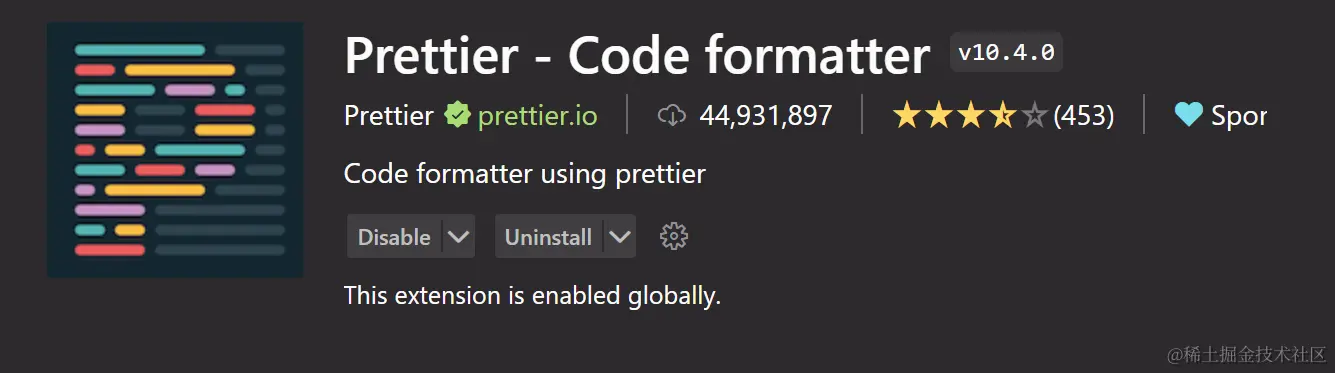
Task: Click the first gold rating star
Action: click(906, 116)
